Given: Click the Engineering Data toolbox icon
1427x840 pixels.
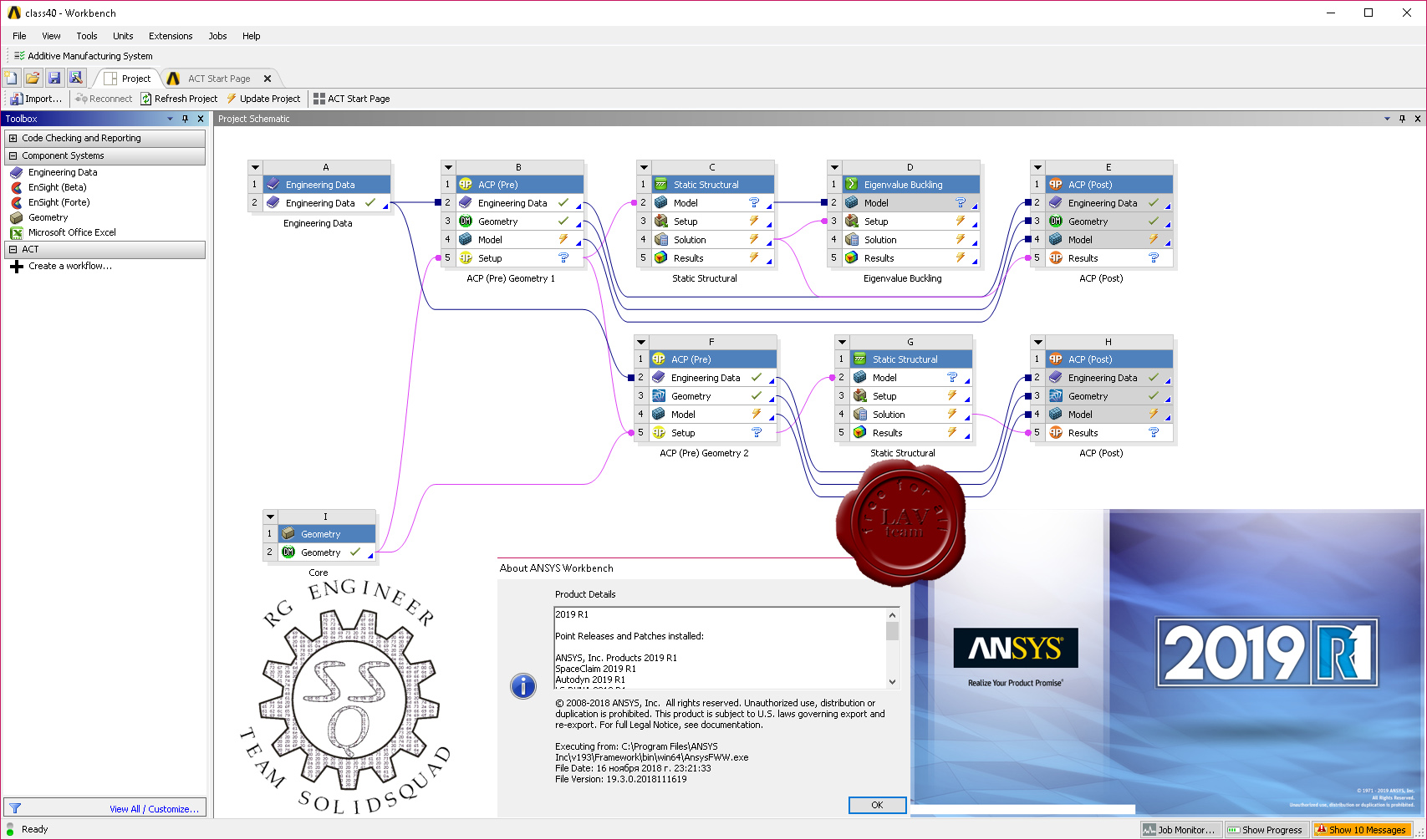Looking at the screenshot, I should [17, 172].
